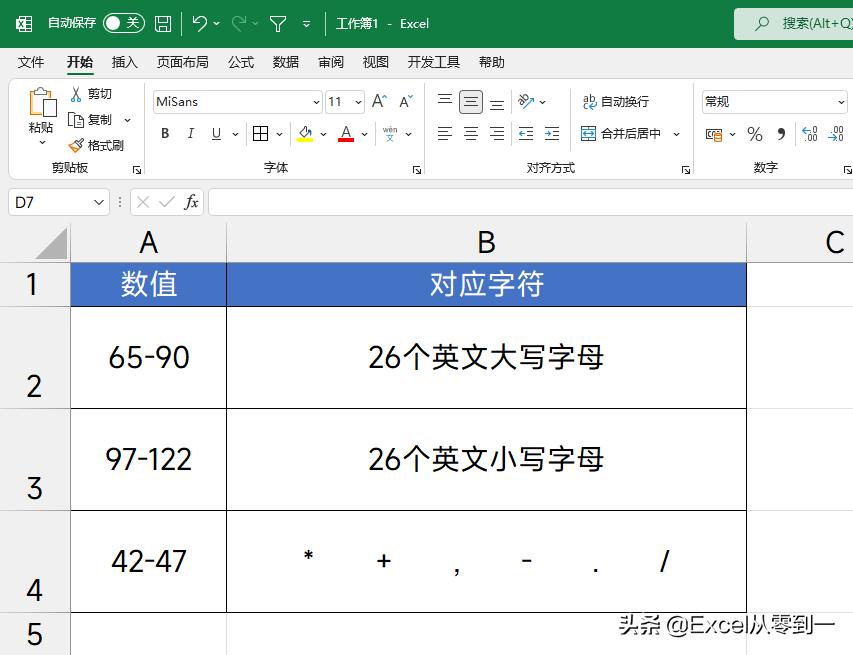Increase decimal places icon

coord(808,133)
